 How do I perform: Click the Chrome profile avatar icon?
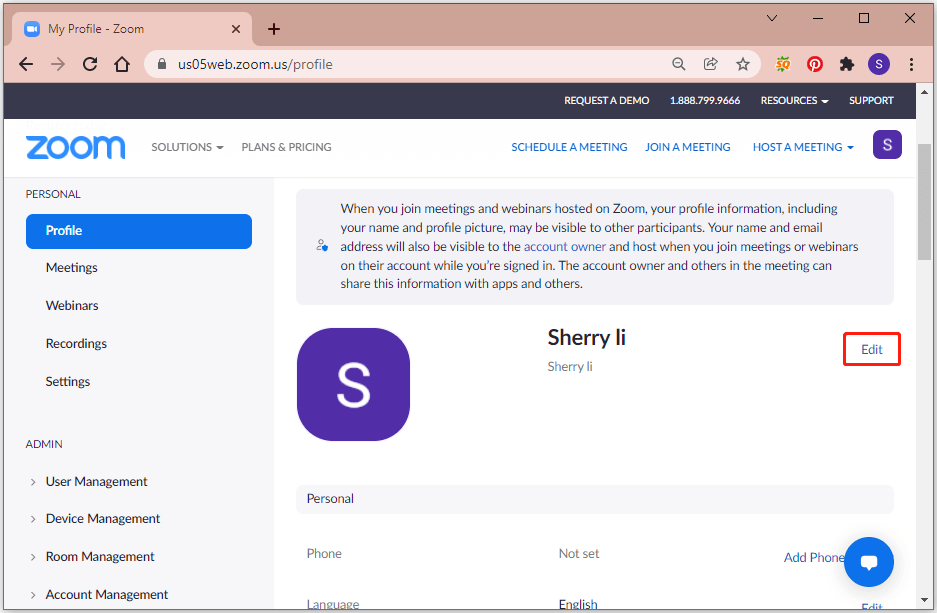pyautogui.click(x=878, y=63)
